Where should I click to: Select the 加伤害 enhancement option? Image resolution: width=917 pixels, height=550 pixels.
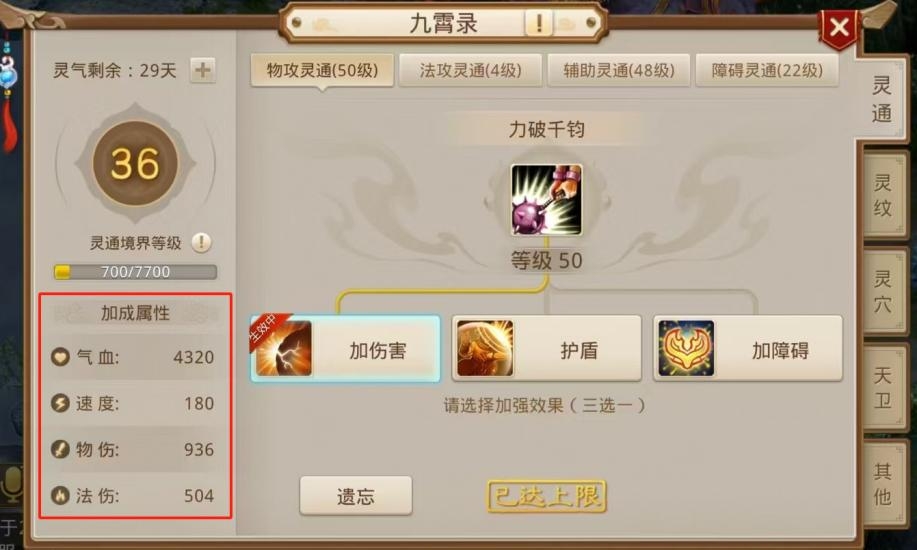point(346,349)
